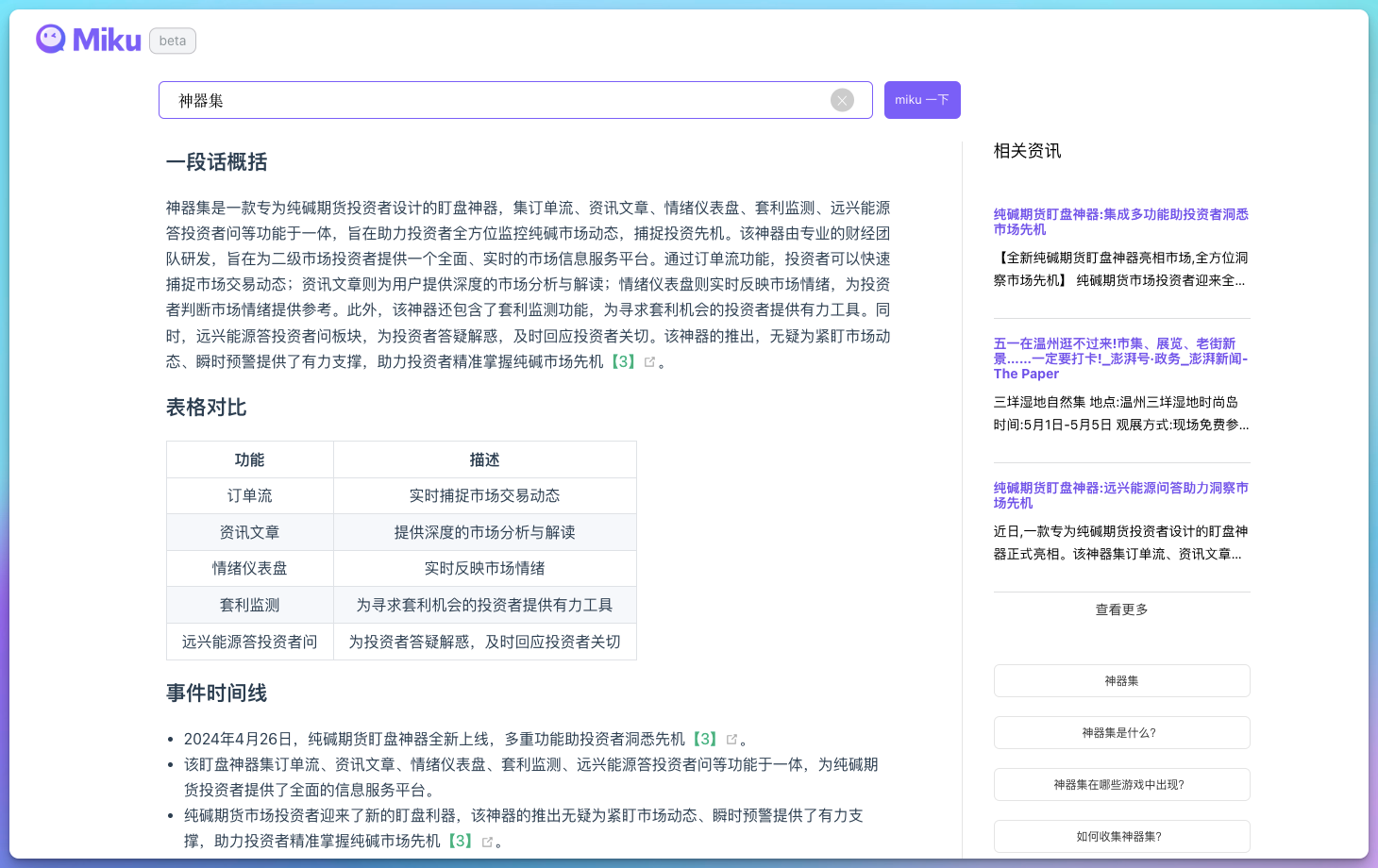Select the suggested query 神器集

(x=1122, y=681)
